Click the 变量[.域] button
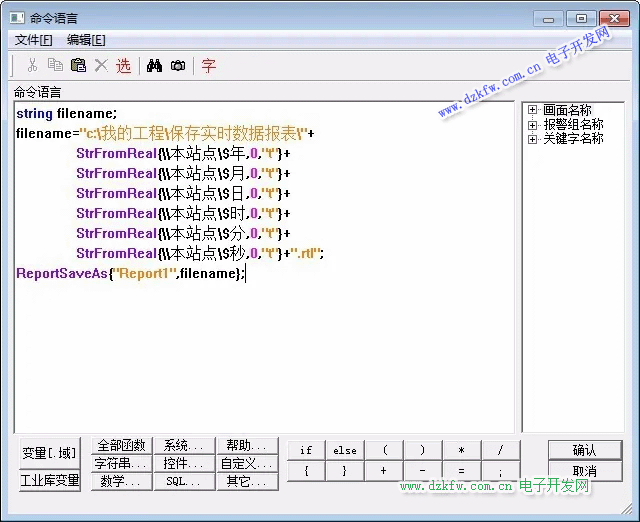Viewport: 640px width, 522px height. click(49, 453)
